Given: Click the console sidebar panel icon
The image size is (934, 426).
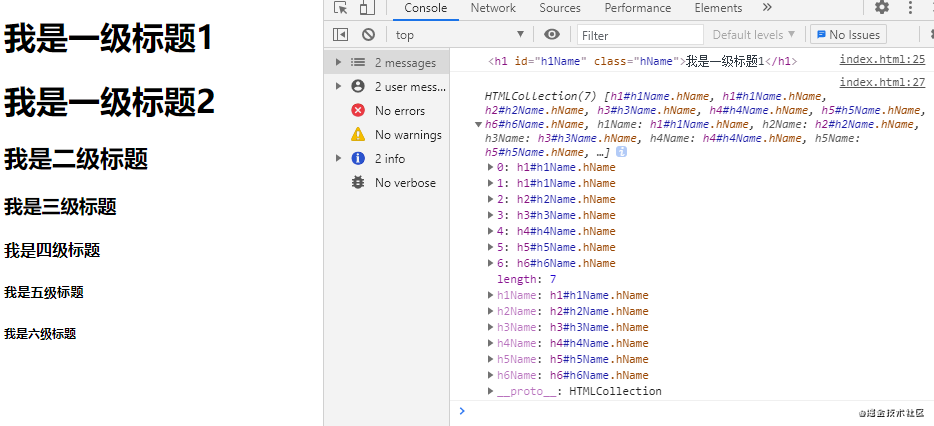Looking at the screenshot, I should pos(340,35).
